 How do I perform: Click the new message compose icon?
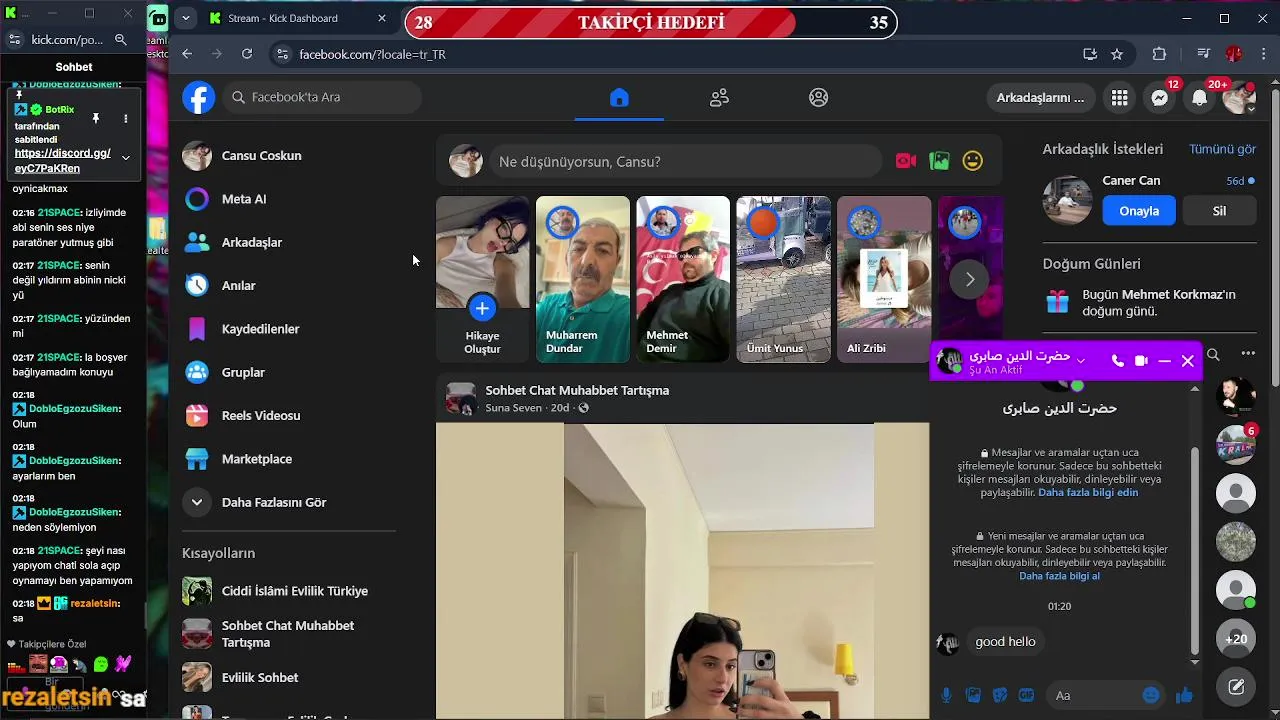point(1236,687)
